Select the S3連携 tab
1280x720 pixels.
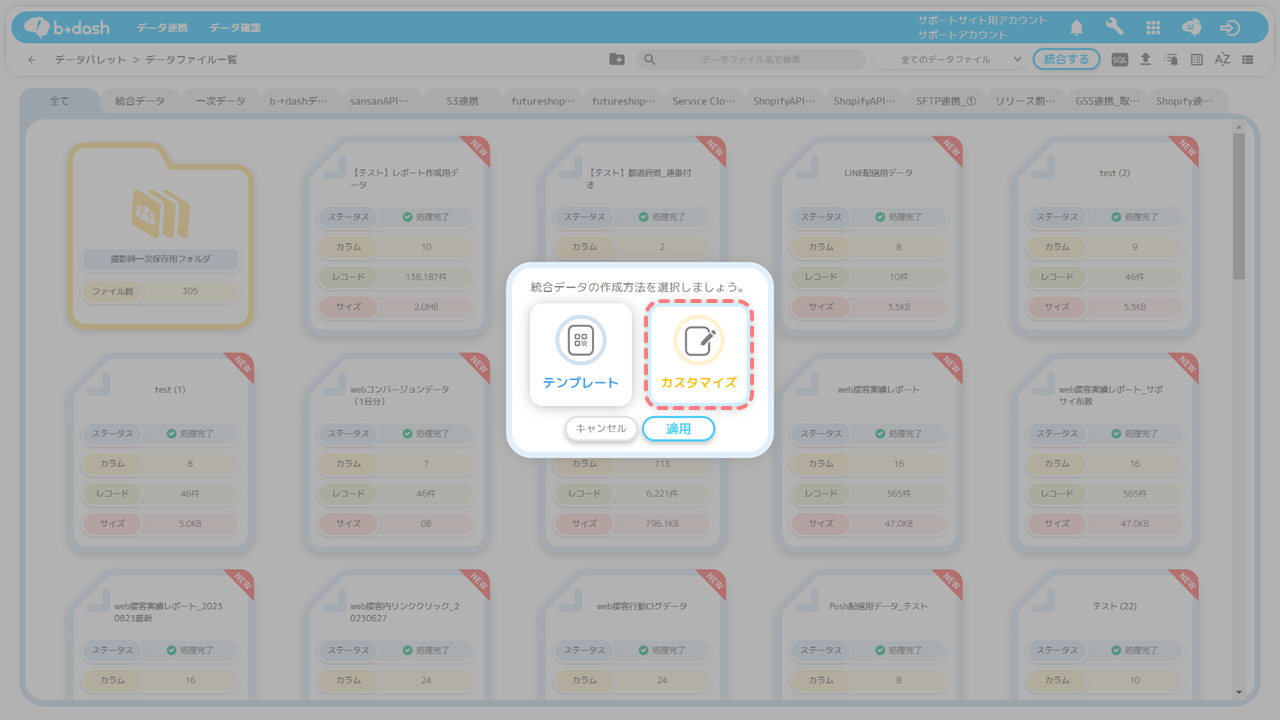tap(462, 101)
